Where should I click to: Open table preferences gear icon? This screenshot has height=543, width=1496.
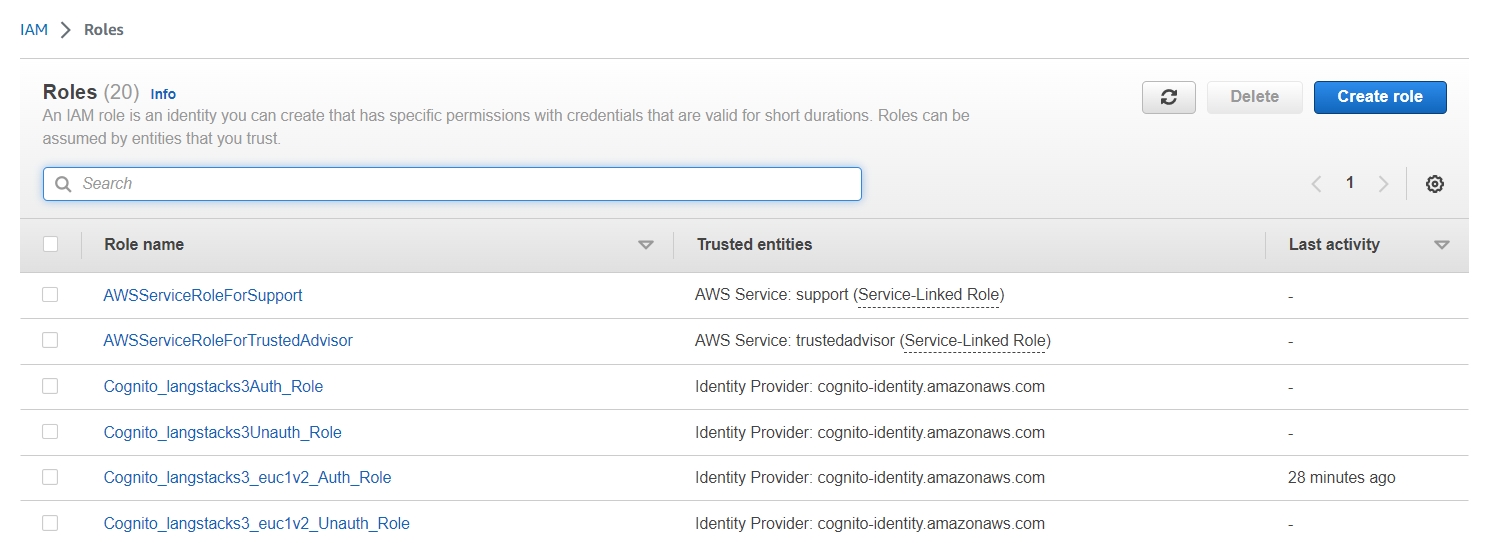click(x=1434, y=184)
